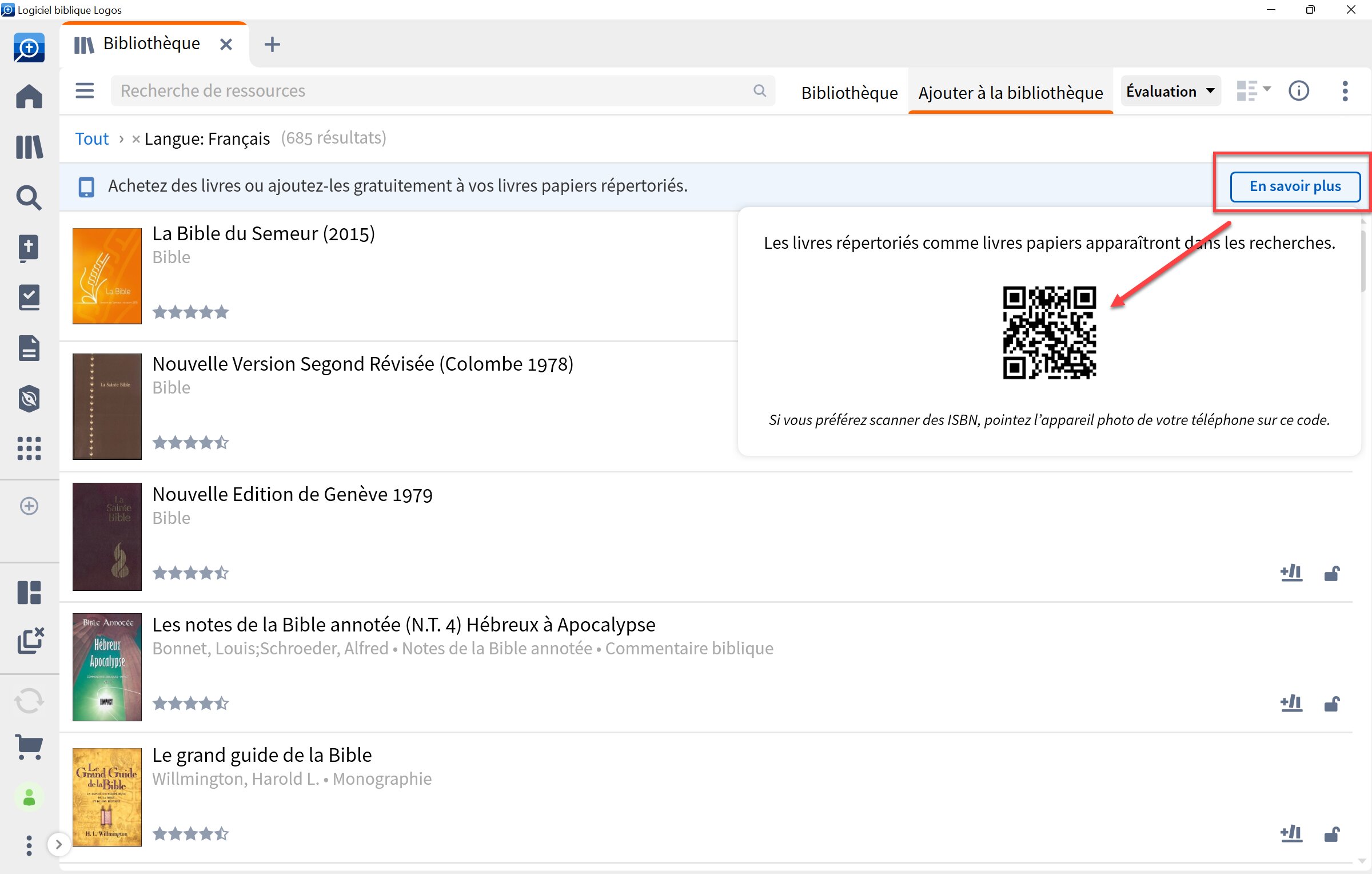Select the Bibliothèque panel tab at the top
The width and height of the screenshot is (1372, 874).
pyautogui.click(x=152, y=43)
